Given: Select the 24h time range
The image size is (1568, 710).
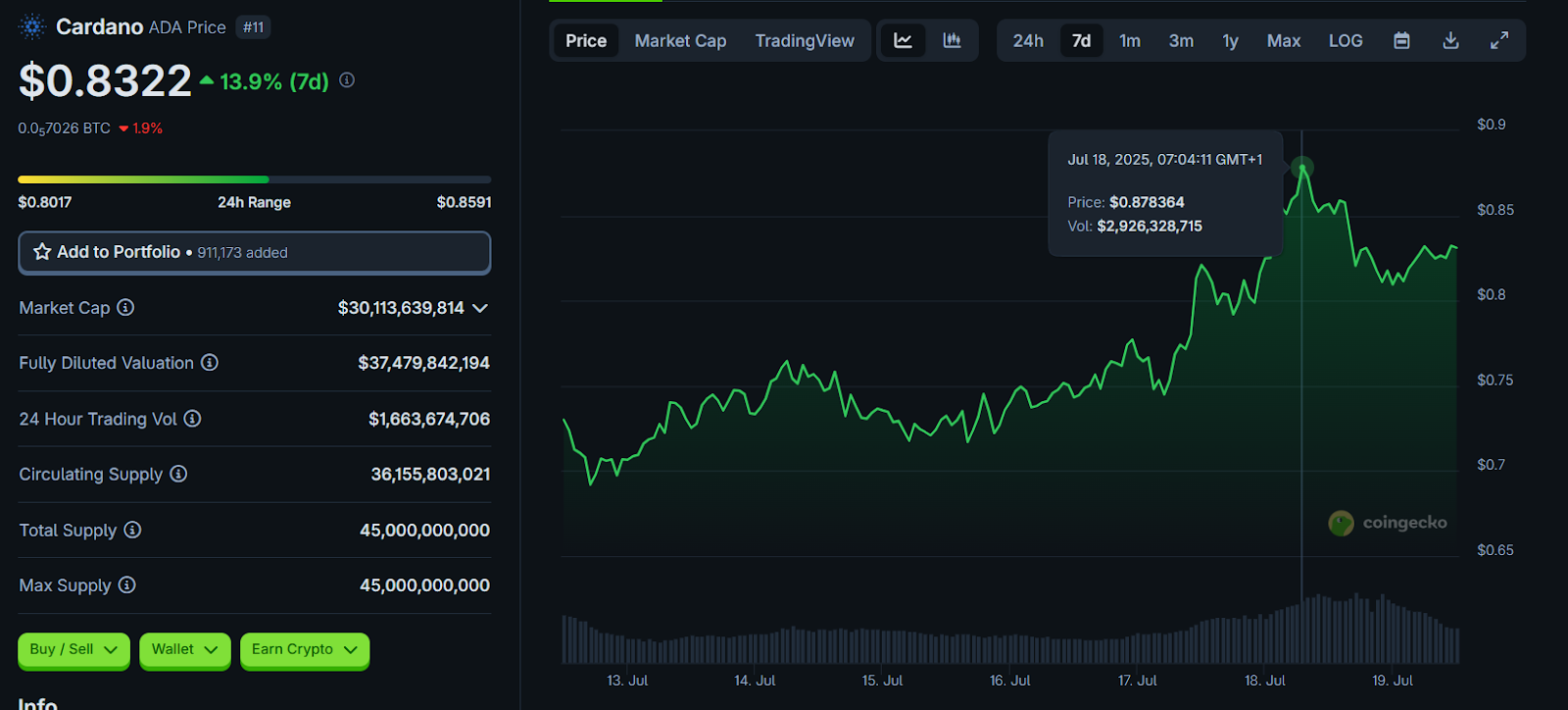Looking at the screenshot, I should click(1028, 40).
